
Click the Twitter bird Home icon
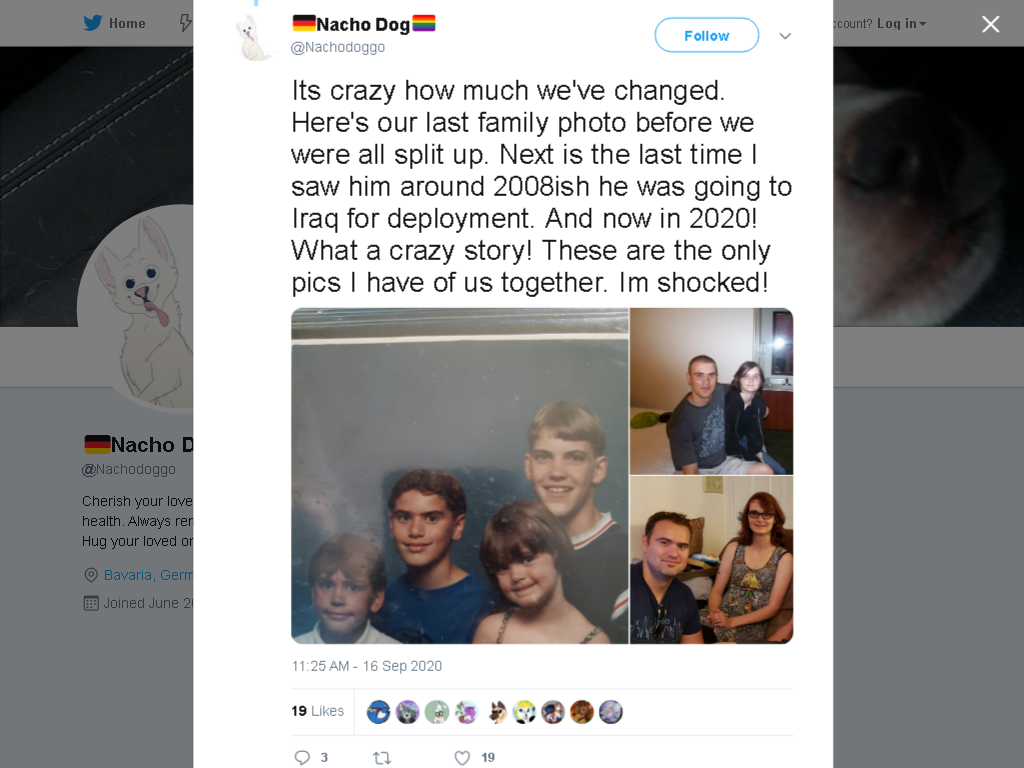(93, 24)
